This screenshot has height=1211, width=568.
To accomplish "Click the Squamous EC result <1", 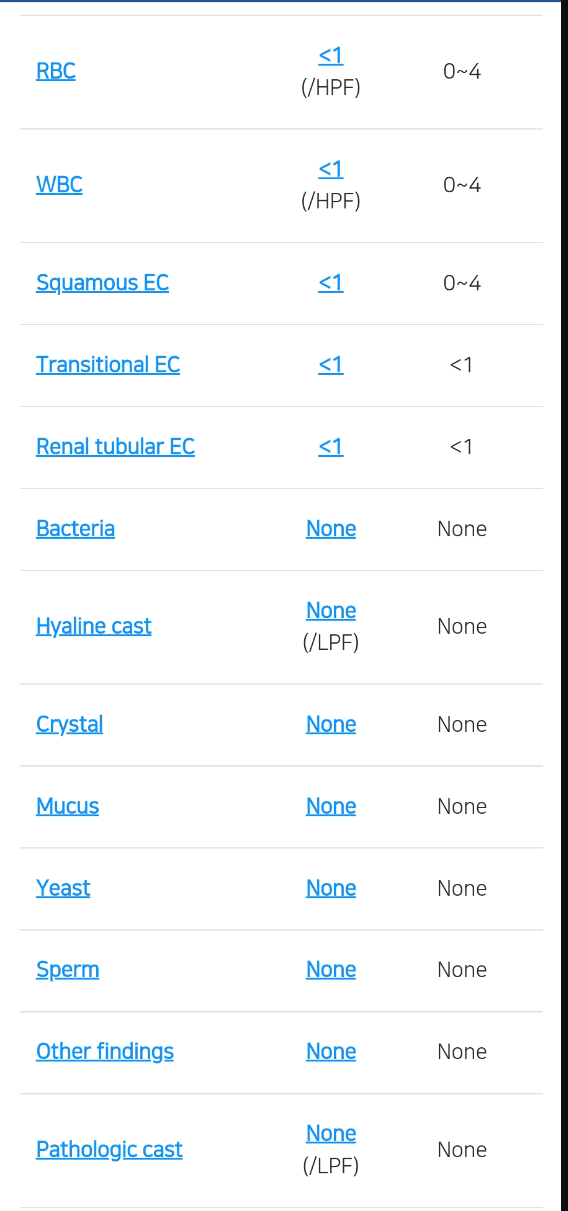I will [331, 283].
